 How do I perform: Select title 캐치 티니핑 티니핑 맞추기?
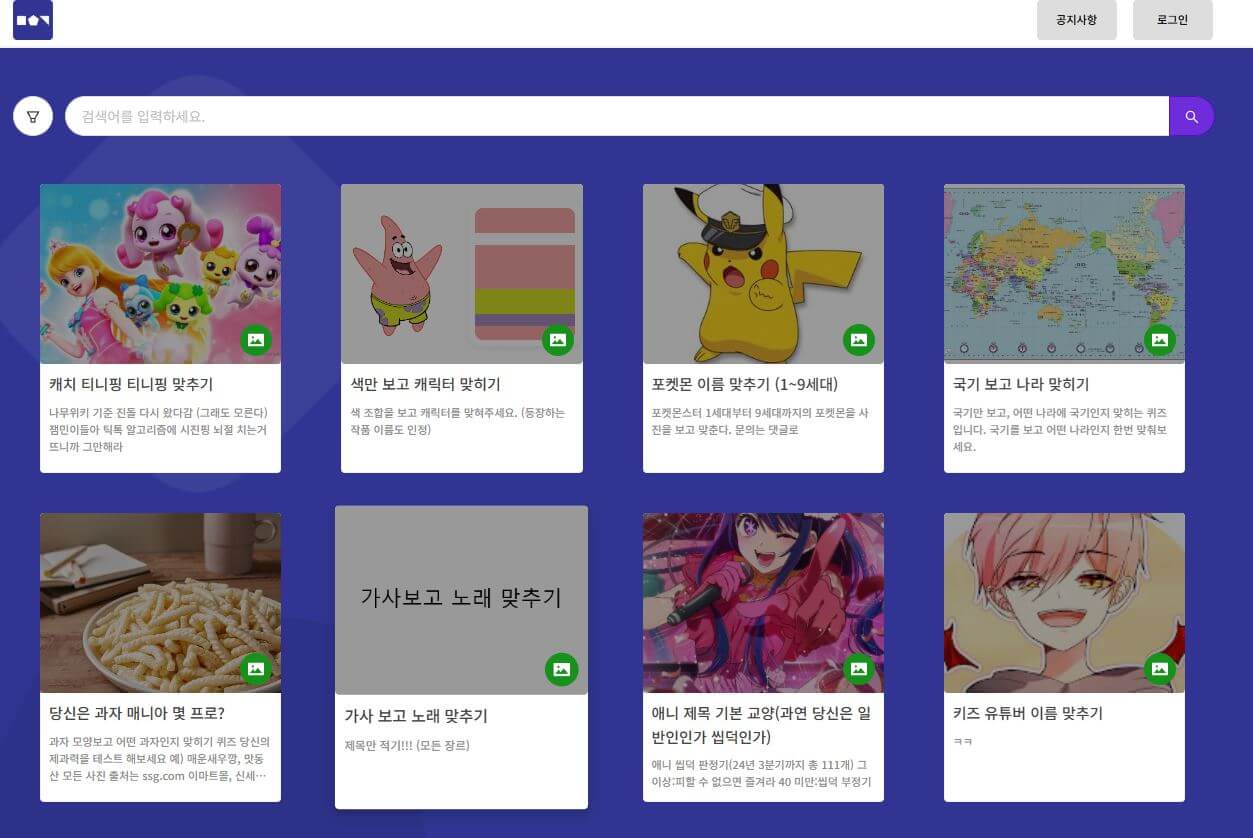click(x=131, y=384)
